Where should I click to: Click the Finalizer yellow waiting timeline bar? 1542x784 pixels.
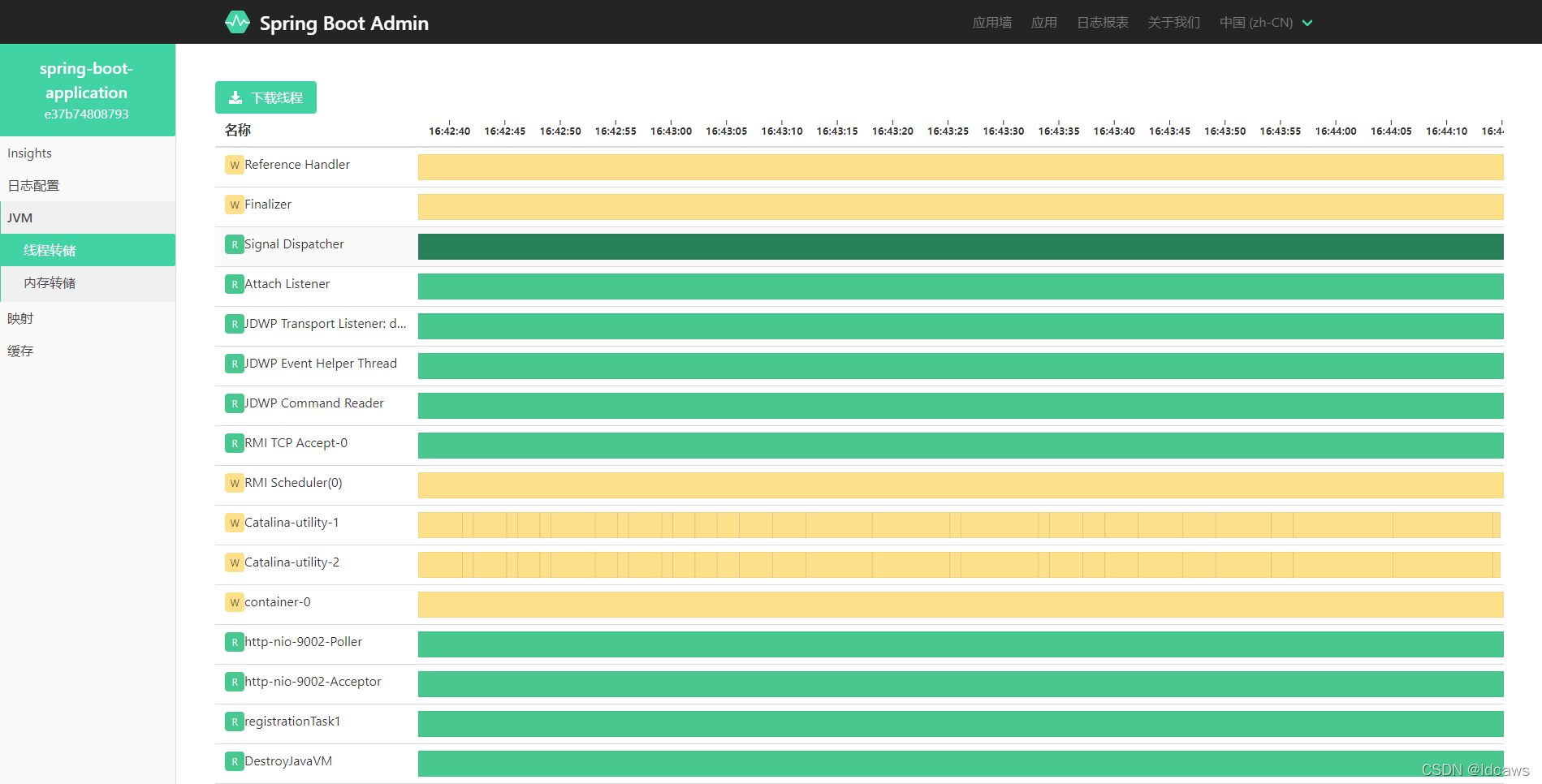click(961, 207)
